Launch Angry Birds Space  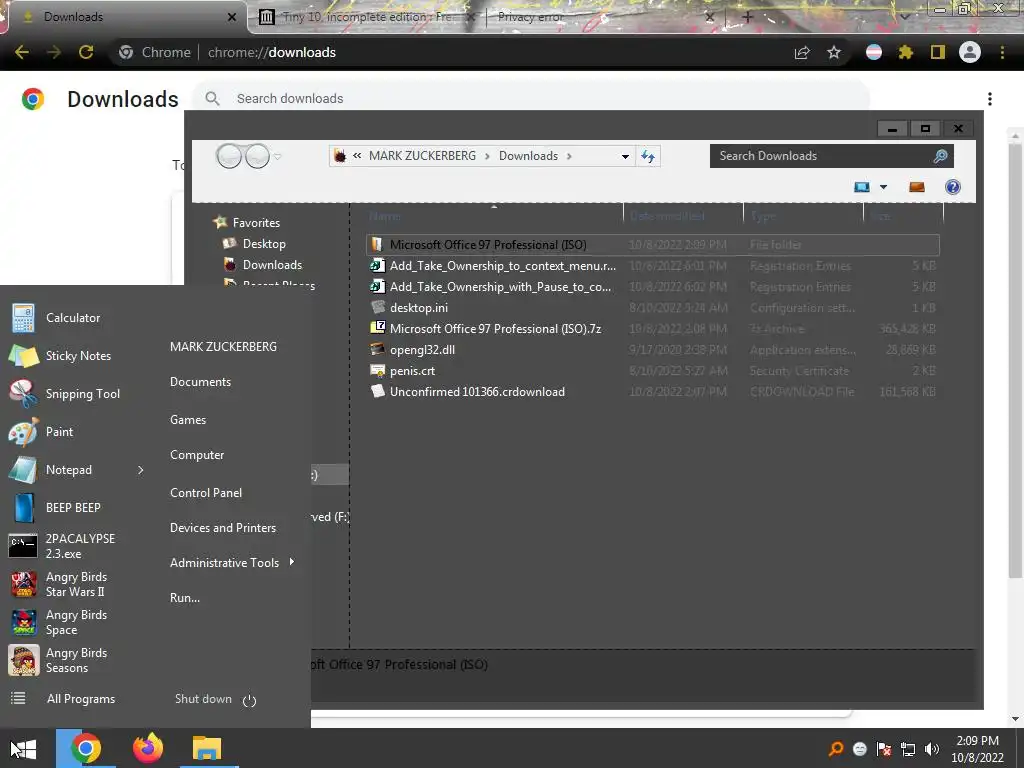(76, 622)
